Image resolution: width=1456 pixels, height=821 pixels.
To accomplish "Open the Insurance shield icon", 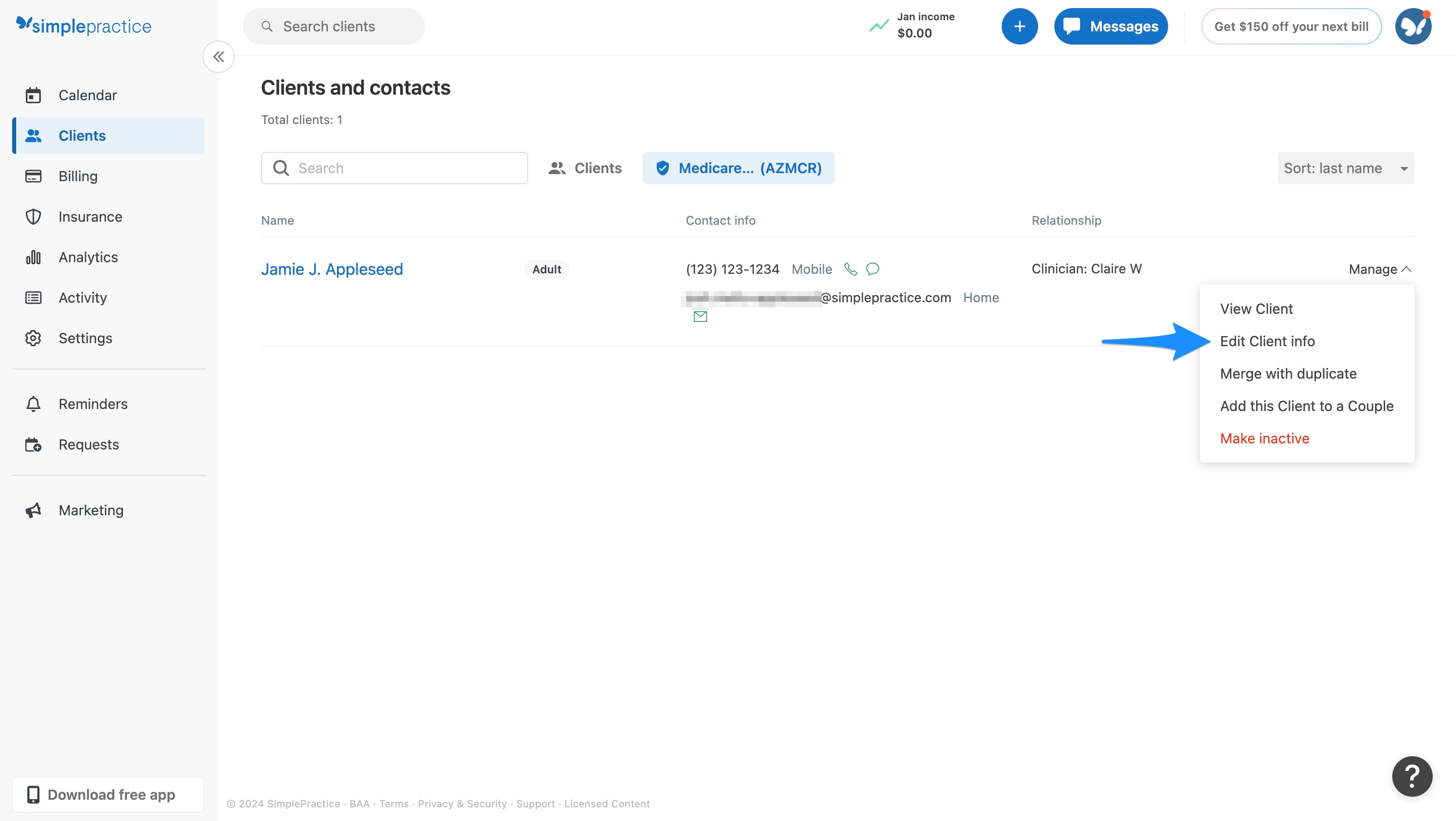I will click(33, 217).
